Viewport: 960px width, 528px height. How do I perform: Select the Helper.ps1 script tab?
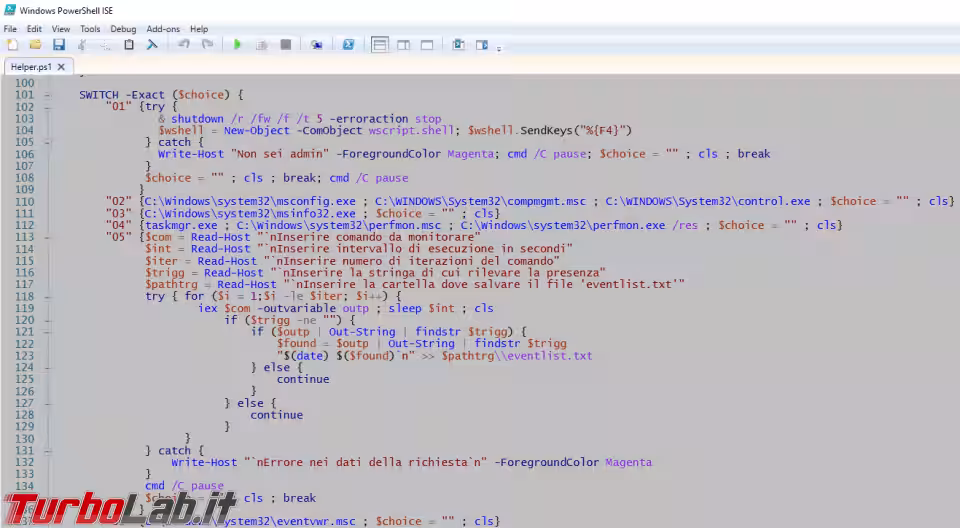(31, 67)
